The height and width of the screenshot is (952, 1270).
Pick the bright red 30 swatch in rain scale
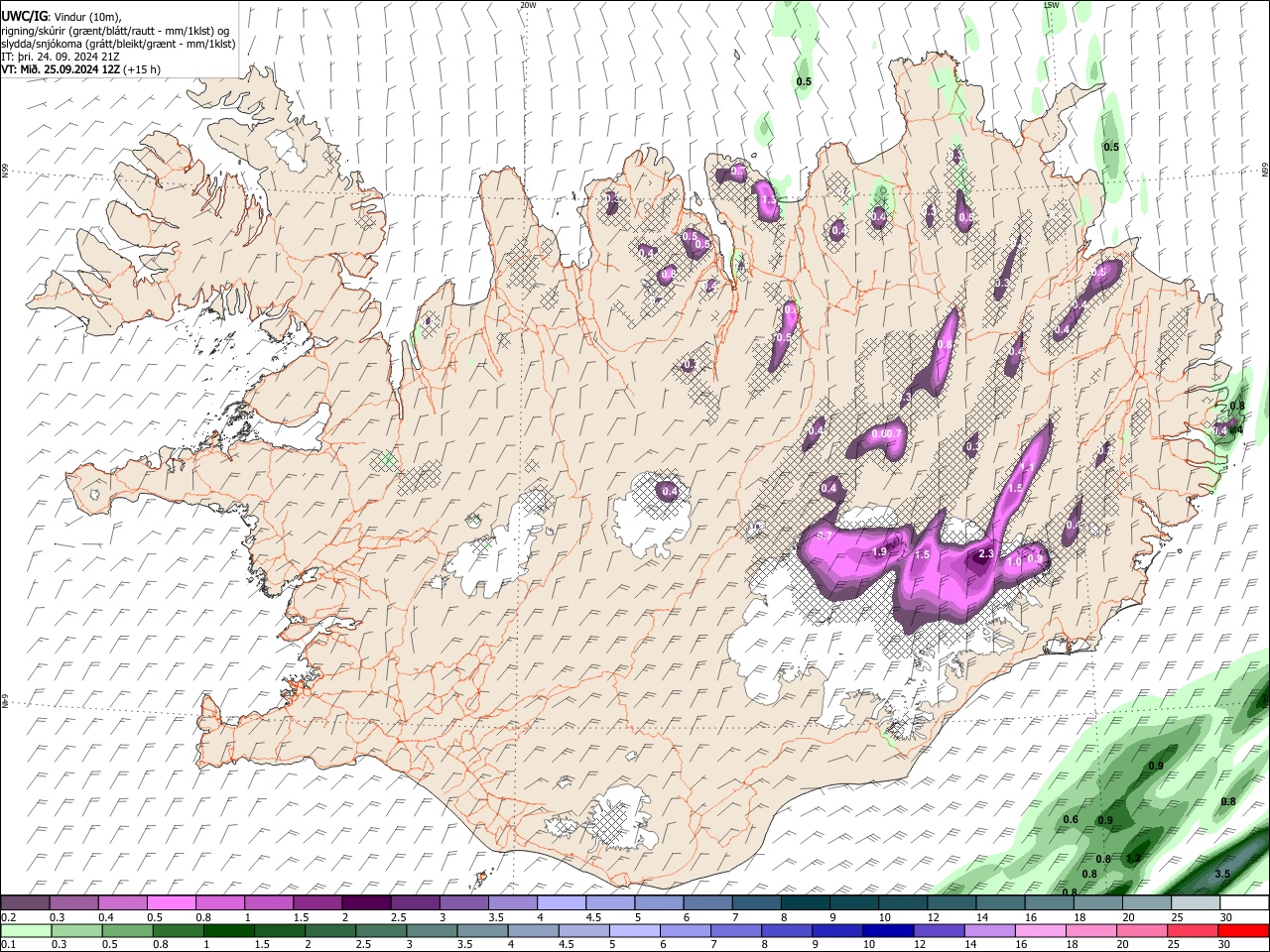coord(1243,930)
